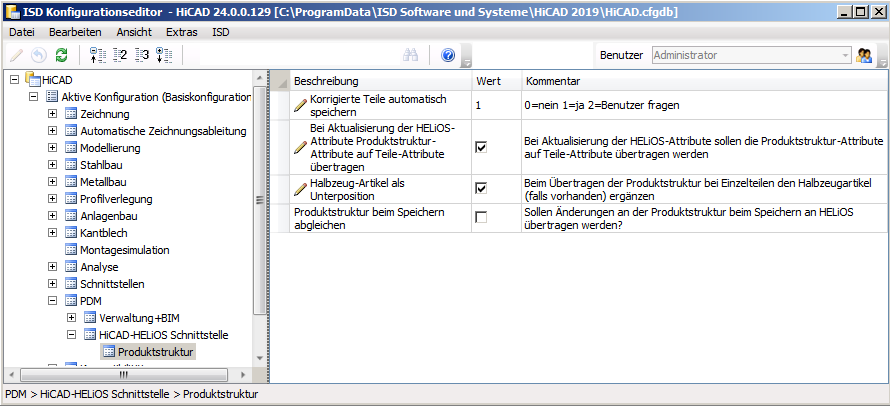This screenshot has width=890, height=406.
Task: Open the Bearbeiten menu
Action: (x=75, y=32)
